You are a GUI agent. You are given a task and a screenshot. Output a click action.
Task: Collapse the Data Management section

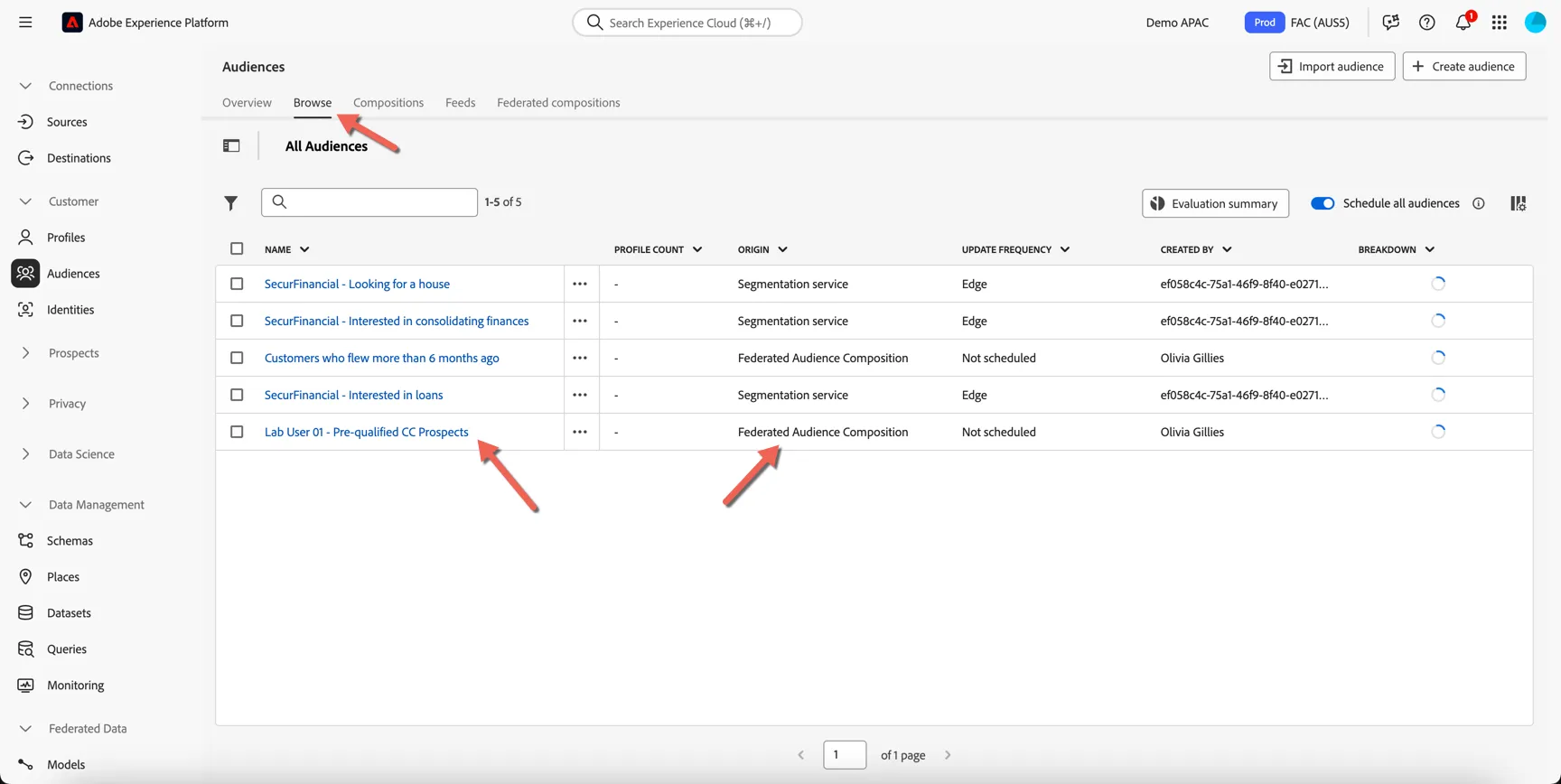click(25, 505)
